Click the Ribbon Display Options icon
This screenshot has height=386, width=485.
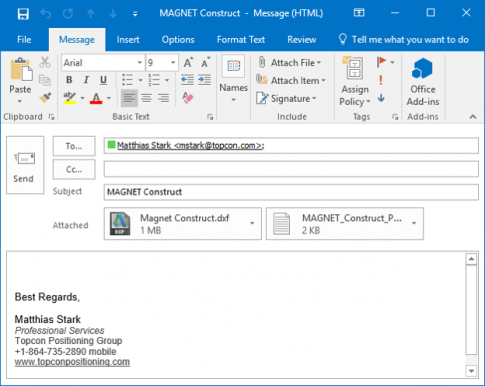pos(359,13)
